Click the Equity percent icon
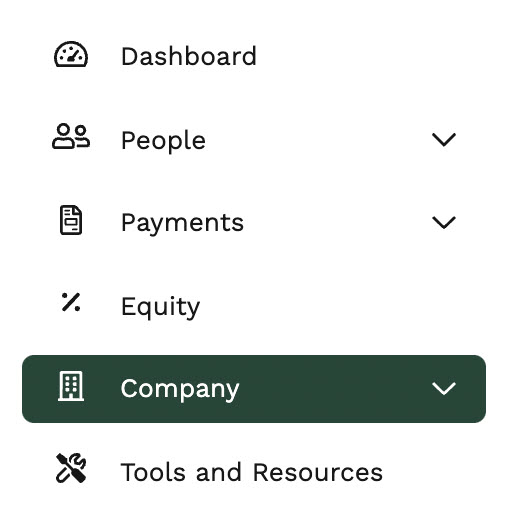 71,302
